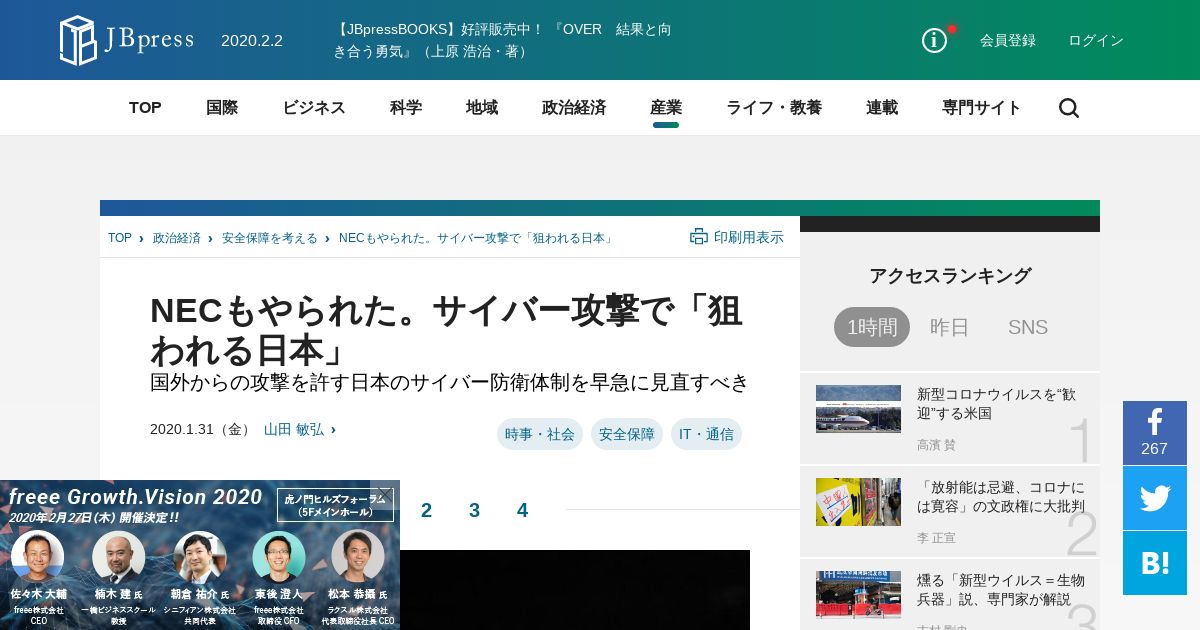Open the ビジネス navigation item

(x=314, y=108)
